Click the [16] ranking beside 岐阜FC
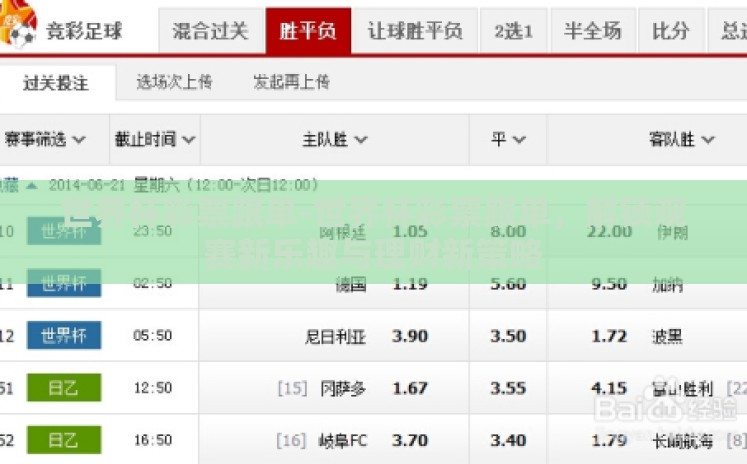The height and width of the screenshot is (464, 747). click(x=291, y=440)
